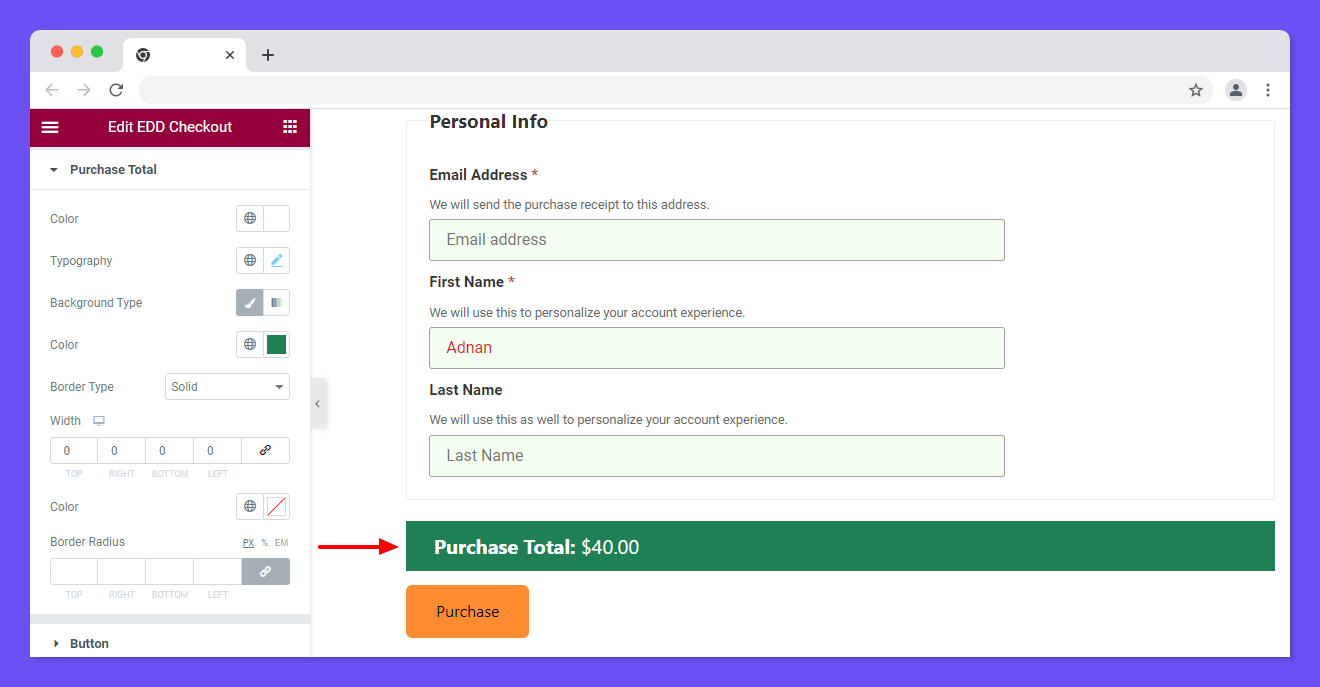Select gradient background type icon
1320x687 pixels.
point(277,303)
